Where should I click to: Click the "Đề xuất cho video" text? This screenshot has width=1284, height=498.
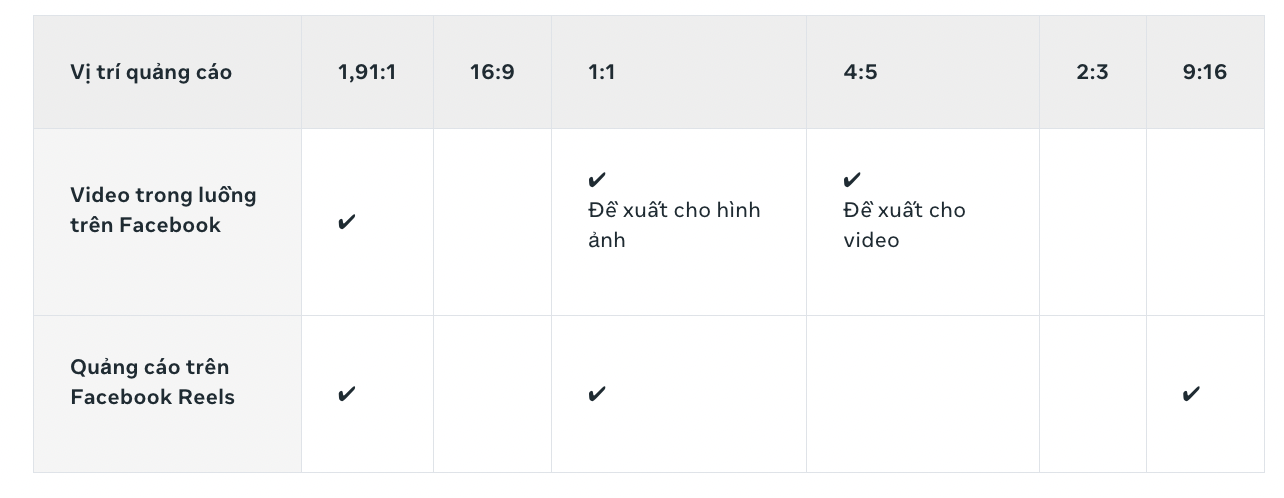904,225
